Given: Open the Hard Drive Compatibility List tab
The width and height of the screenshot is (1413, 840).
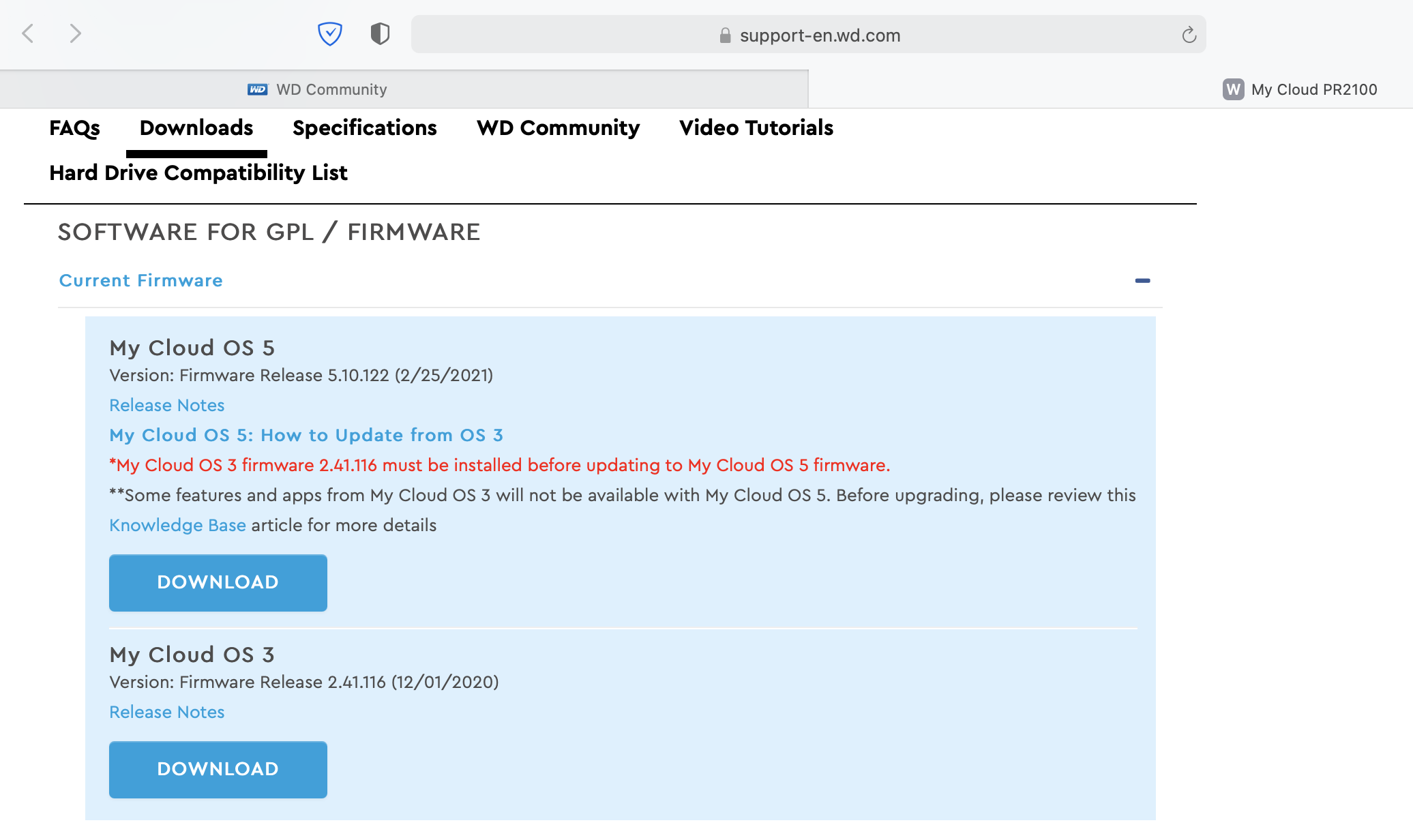Looking at the screenshot, I should [198, 172].
